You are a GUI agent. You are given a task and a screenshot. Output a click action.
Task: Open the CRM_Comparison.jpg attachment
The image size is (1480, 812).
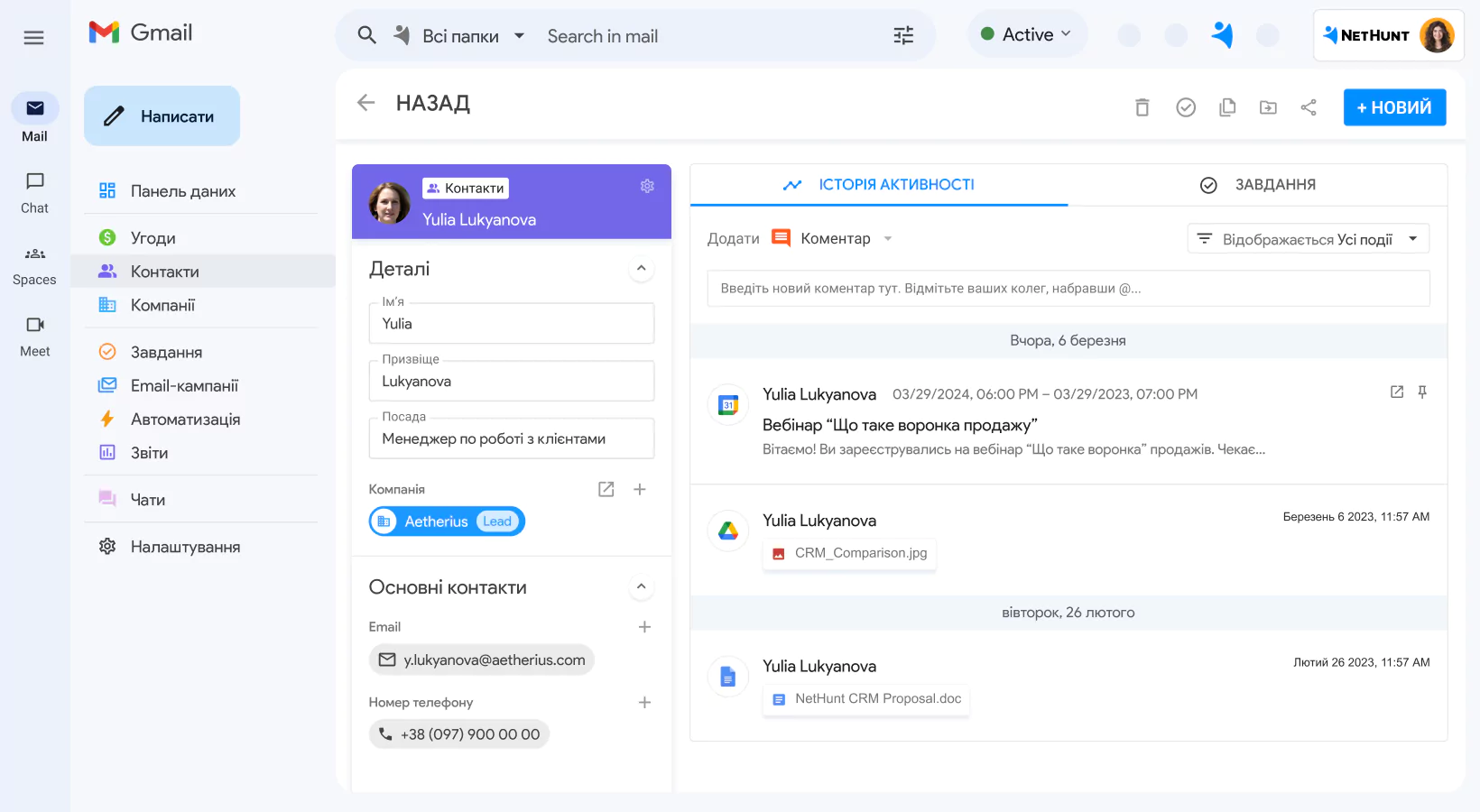coord(849,553)
